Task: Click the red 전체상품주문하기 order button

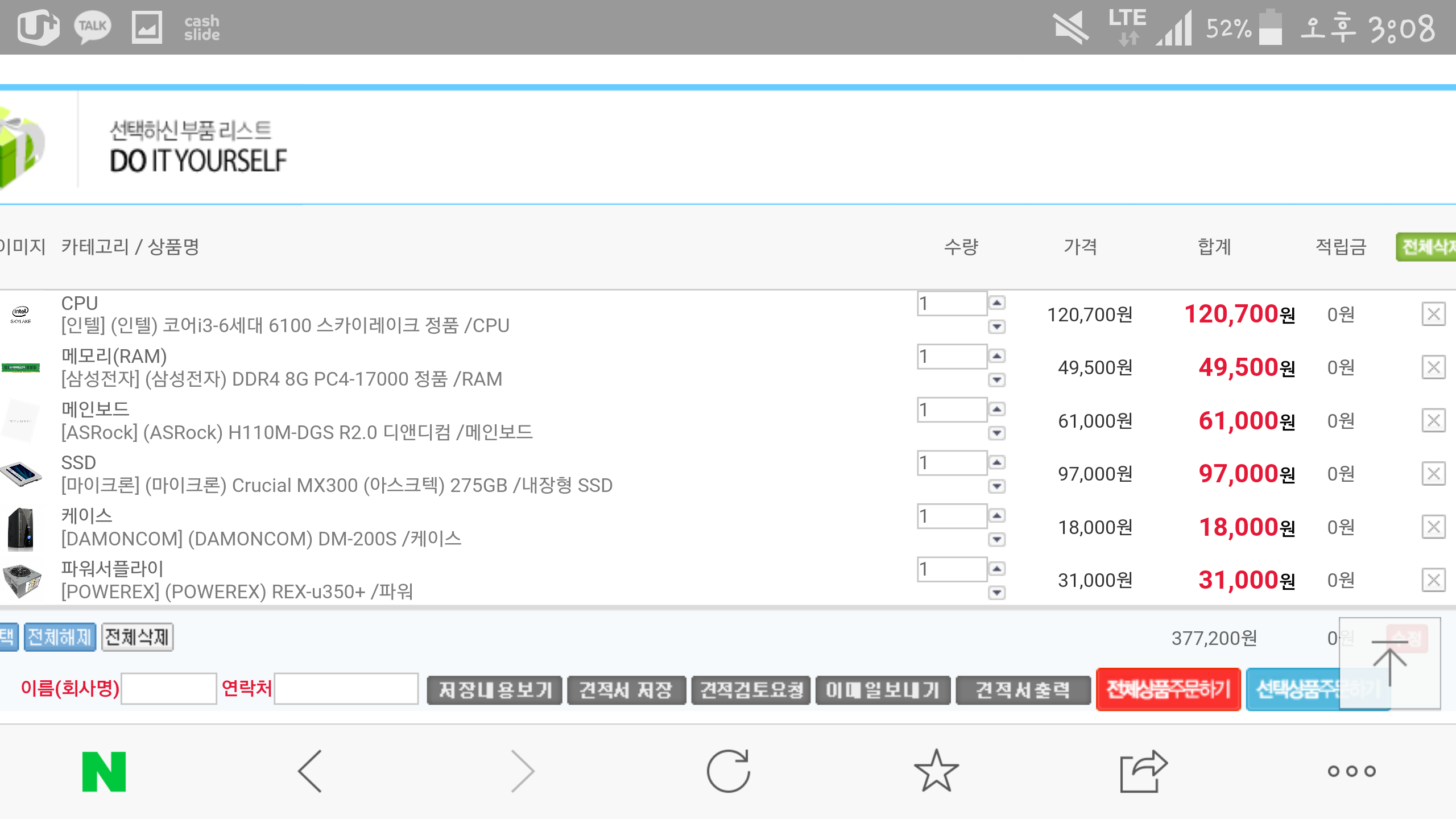Action: click(x=1168, y=689)
